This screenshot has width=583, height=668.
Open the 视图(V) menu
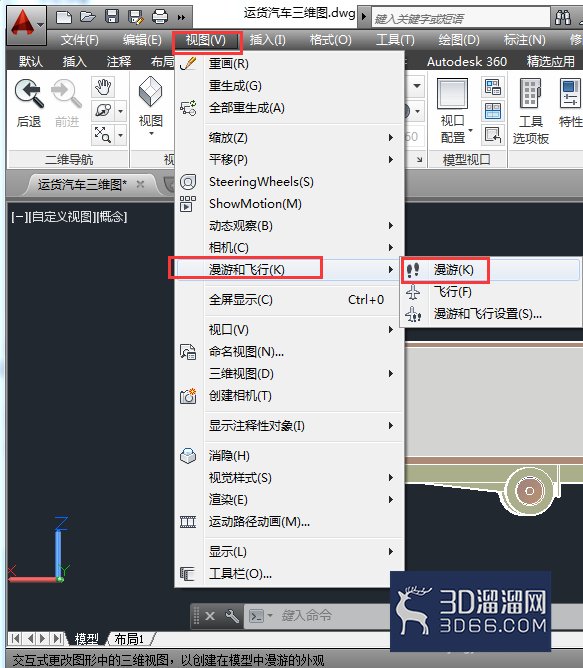pos(206,40)
